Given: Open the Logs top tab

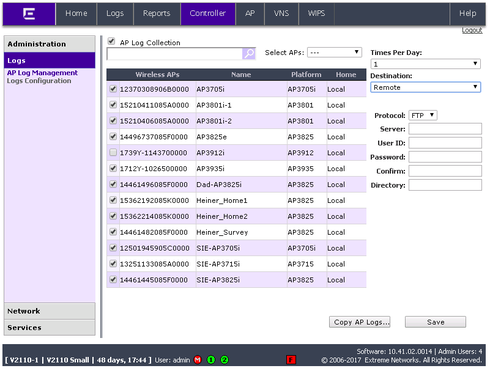Looking at the screenshot, I should 115,14.
